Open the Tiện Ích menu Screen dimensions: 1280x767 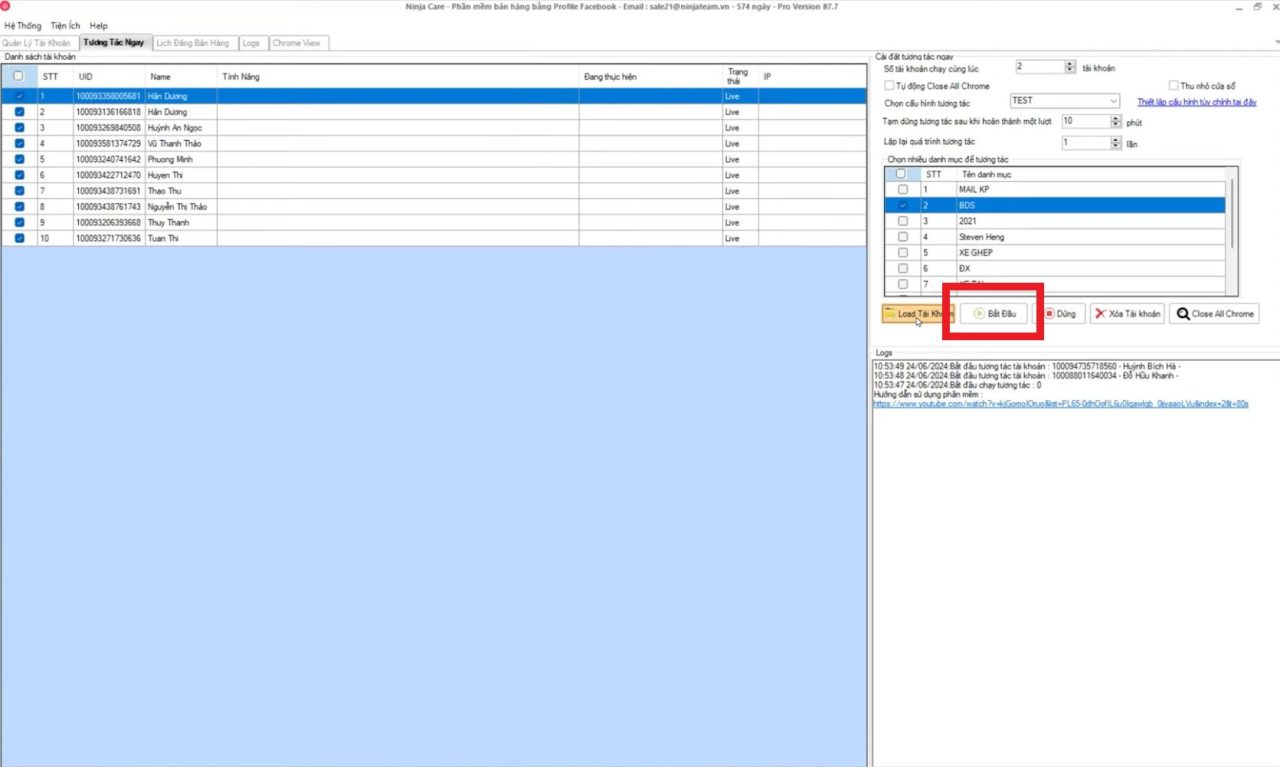point(65,25)
